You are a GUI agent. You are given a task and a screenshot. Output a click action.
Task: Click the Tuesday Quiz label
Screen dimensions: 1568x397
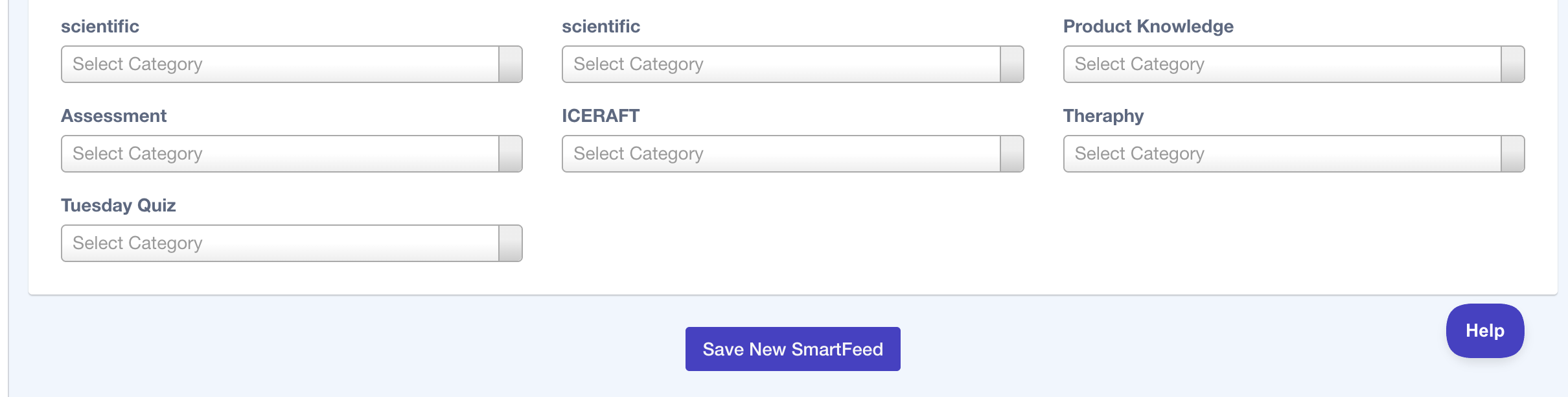(x=119, y=206)
